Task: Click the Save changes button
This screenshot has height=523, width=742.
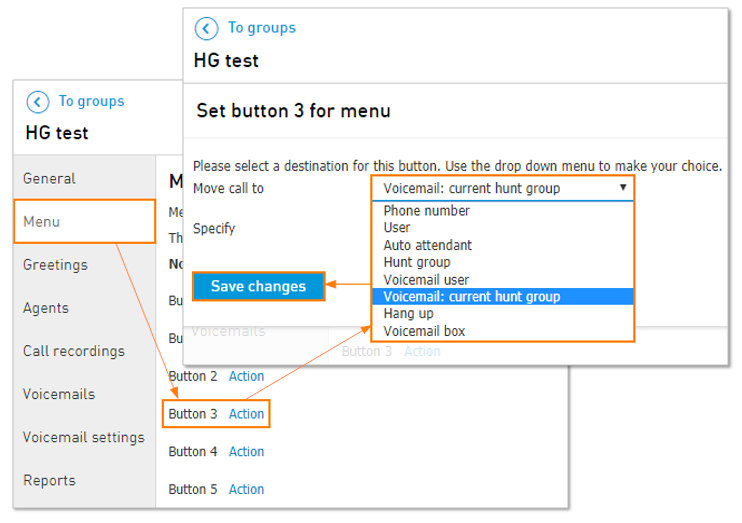Action: tap(258, 286)
